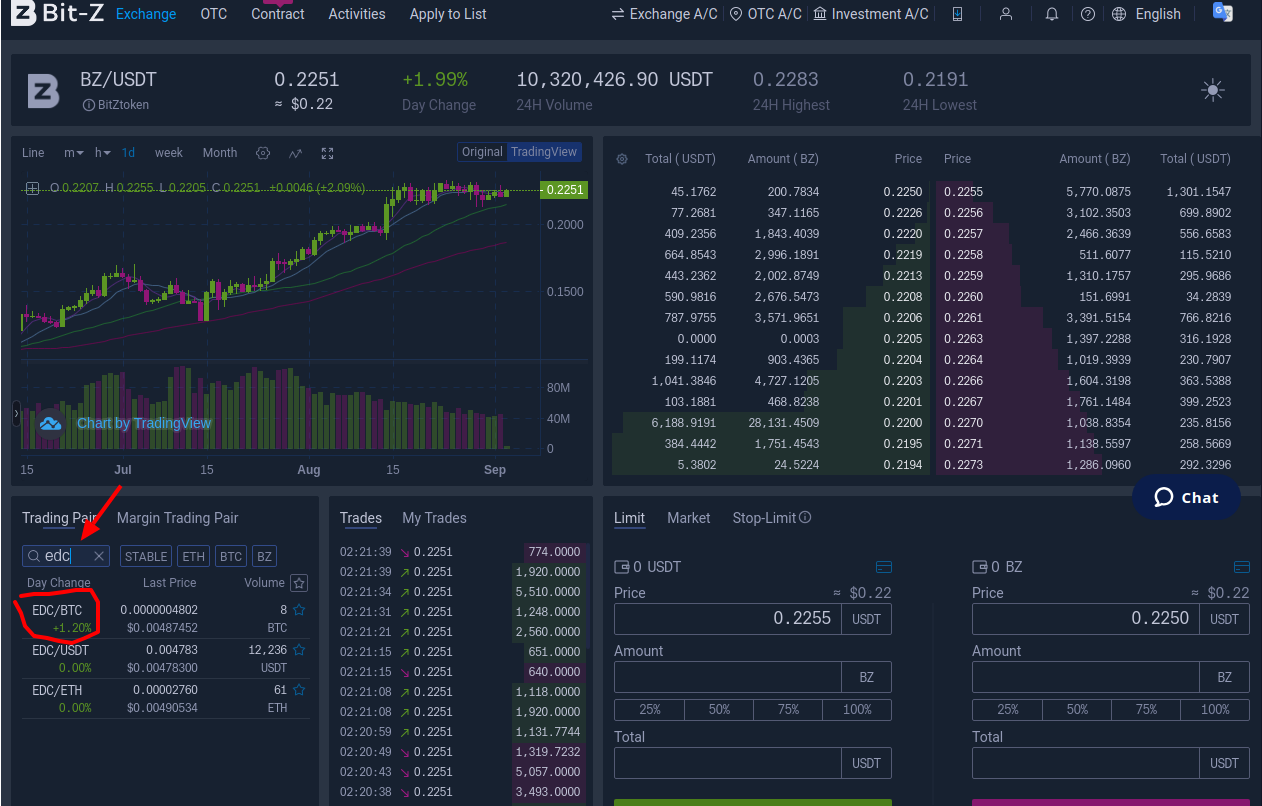Image resolution: width=1262 pixels, height=806 pixels.
Task: Open the hours interval dropdown
Action: [x=103, y=153]
